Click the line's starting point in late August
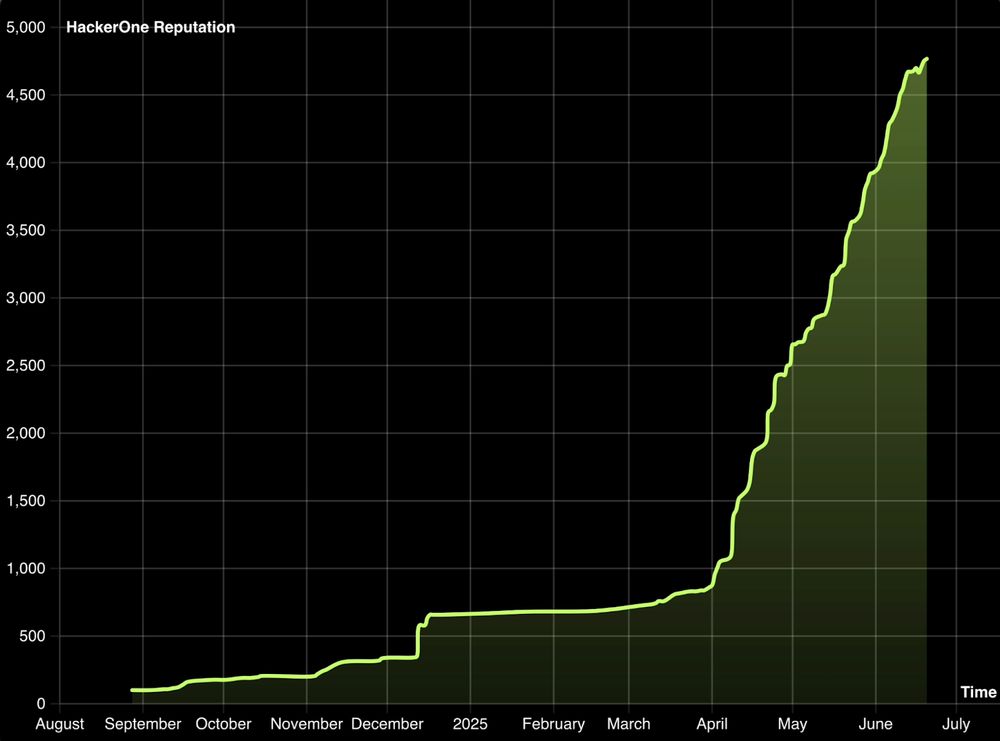The image size is (1000, 741). click(132, 690)
